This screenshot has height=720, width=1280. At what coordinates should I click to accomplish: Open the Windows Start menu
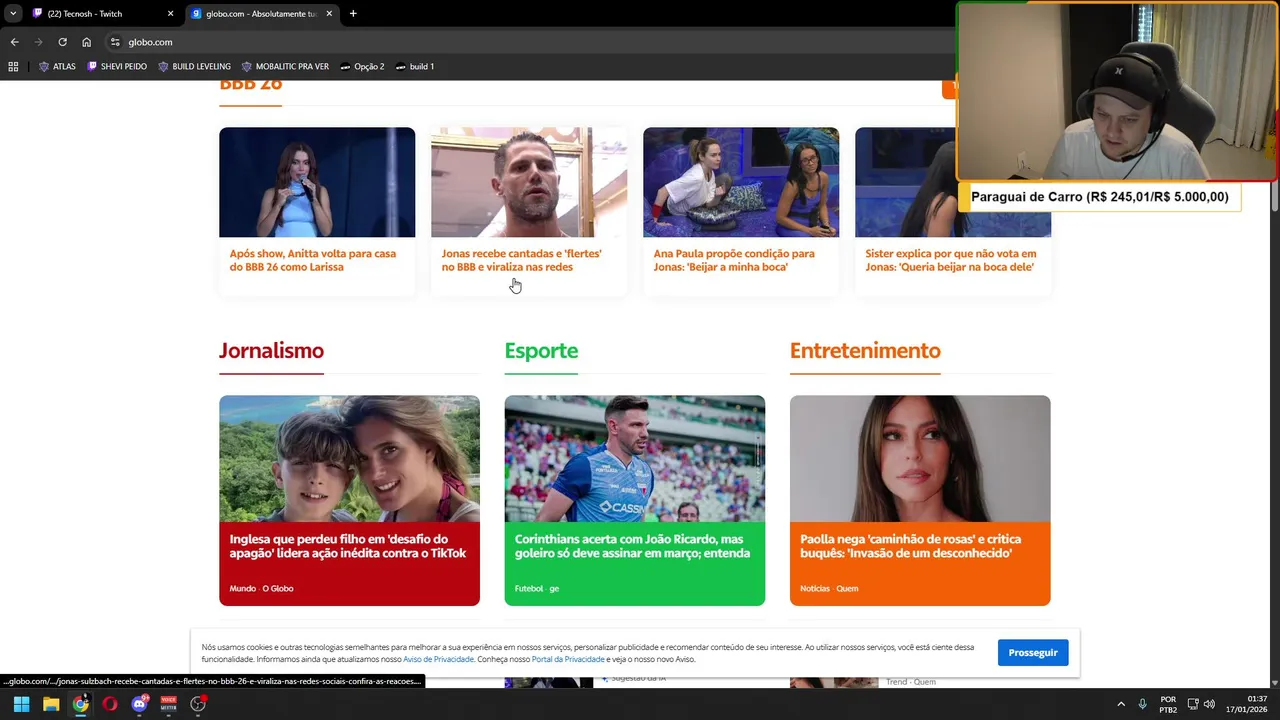(21, 704)
